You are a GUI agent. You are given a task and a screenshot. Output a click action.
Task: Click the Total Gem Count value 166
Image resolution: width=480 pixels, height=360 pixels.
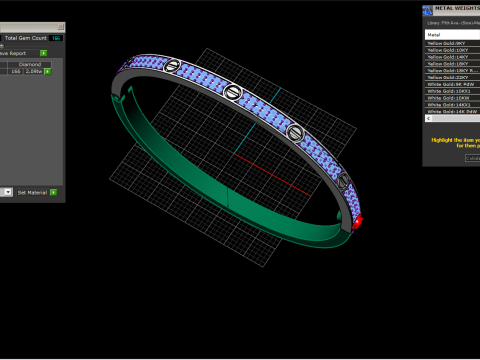point(56,38)
